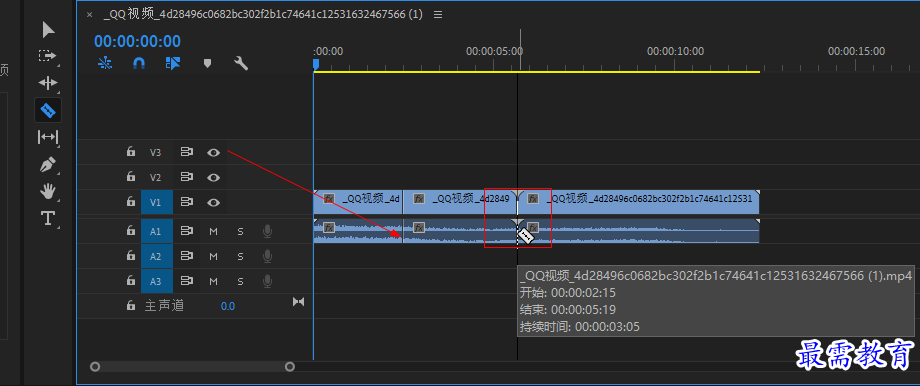Select the Selection arrow tool

(x=48, y=29)
